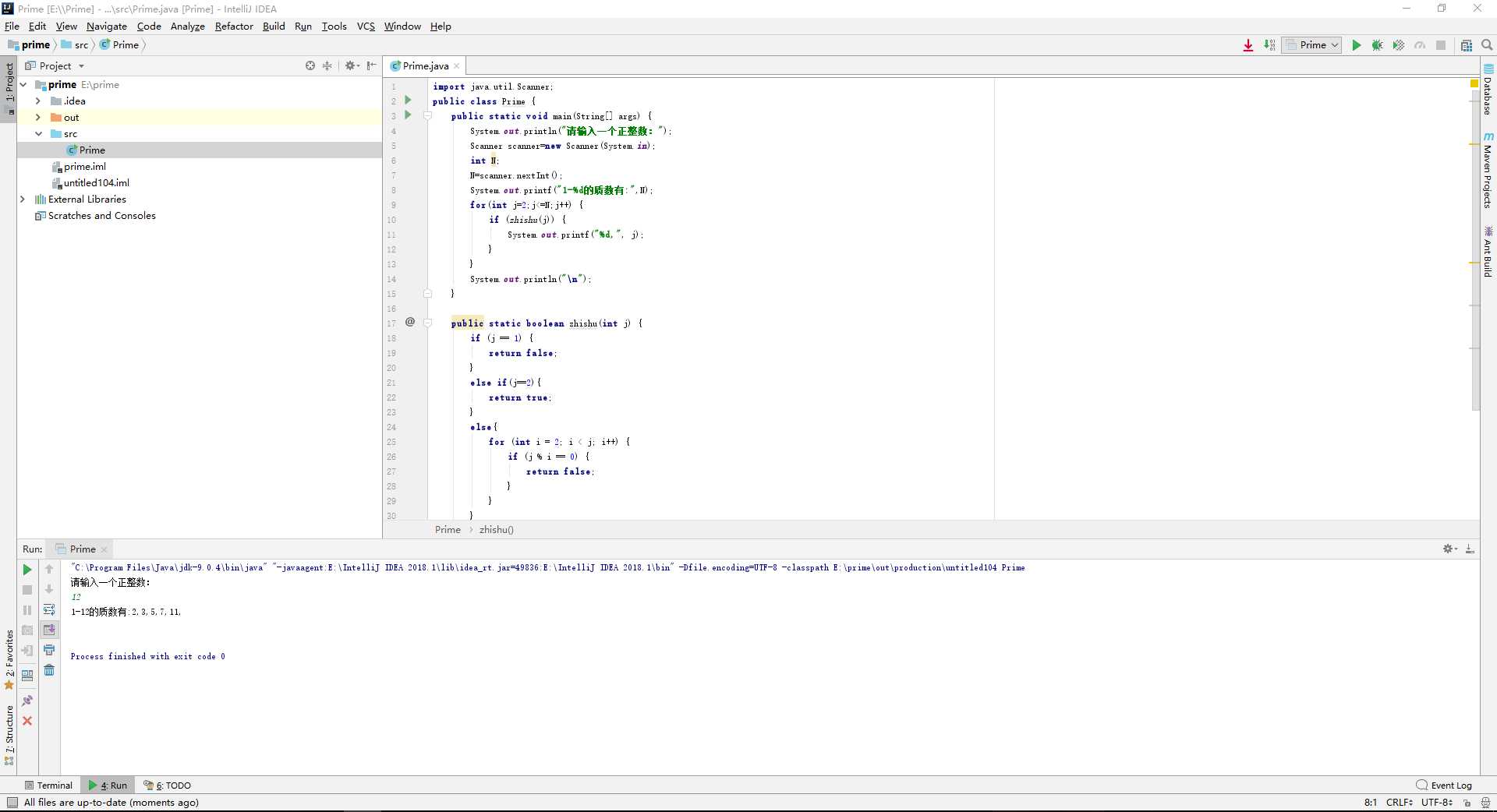Open the Project view selector dropdown
This screenshot has width=1497, height=812.
coord(55,66)
